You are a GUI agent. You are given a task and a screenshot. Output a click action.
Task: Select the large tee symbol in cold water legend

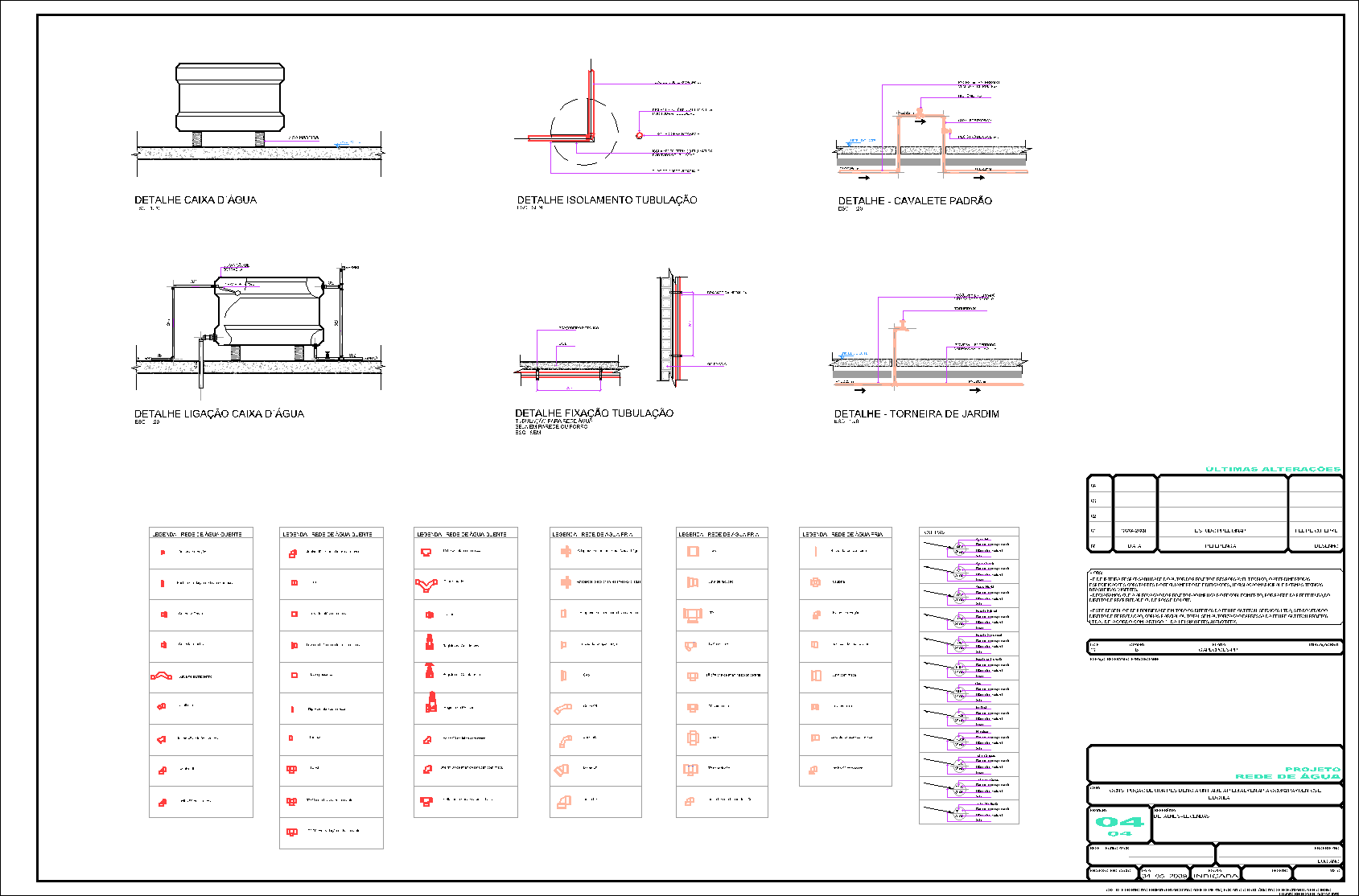pos(692,614)
